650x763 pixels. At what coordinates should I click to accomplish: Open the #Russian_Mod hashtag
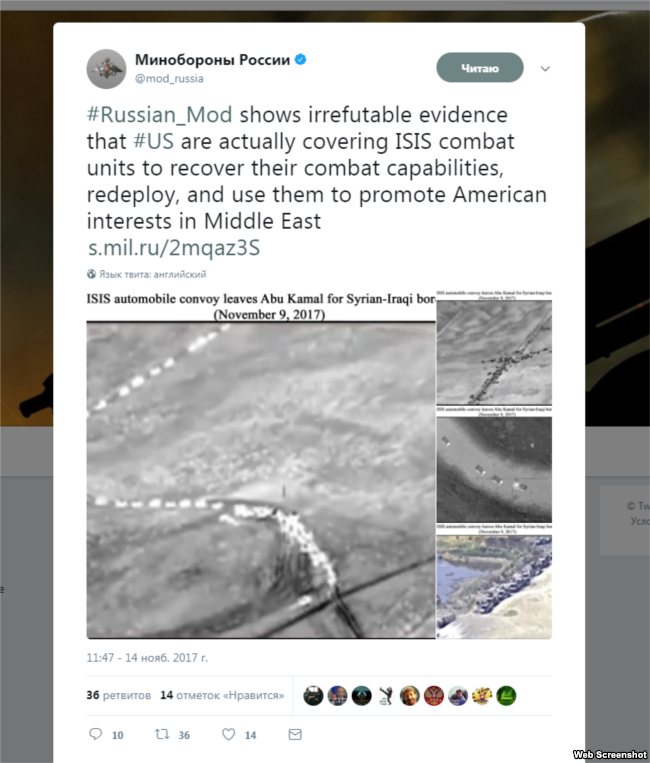tap(160, 115)
